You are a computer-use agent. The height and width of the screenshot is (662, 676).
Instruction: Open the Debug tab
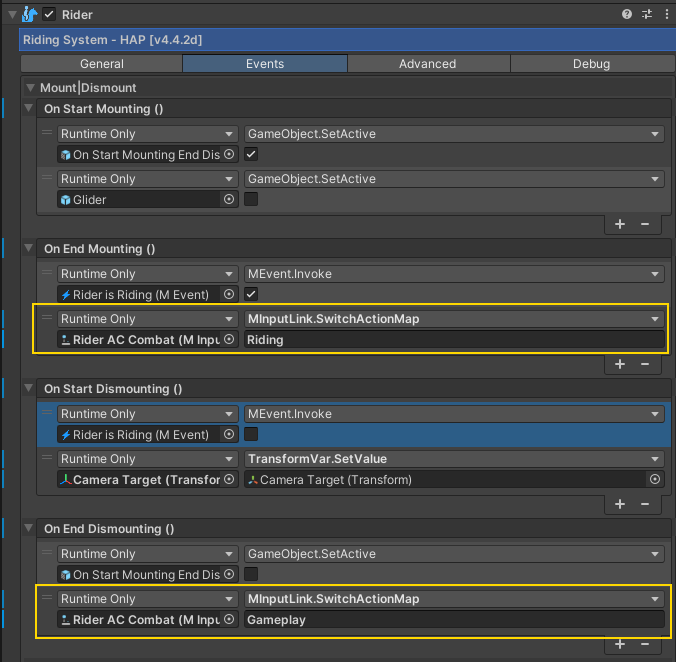tap(590, 64)
